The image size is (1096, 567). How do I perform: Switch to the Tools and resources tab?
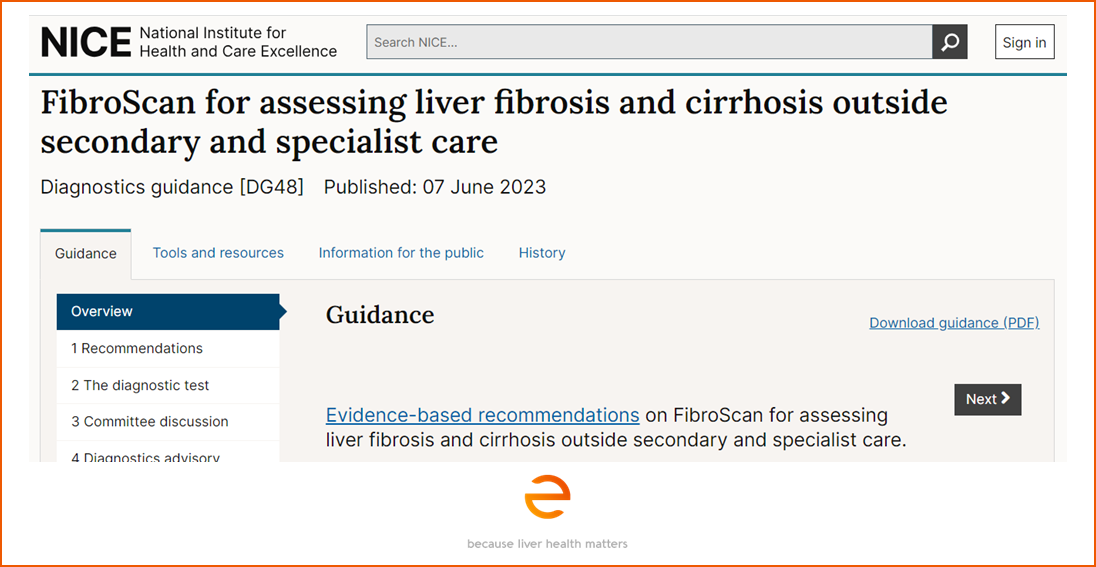point(218,253)
